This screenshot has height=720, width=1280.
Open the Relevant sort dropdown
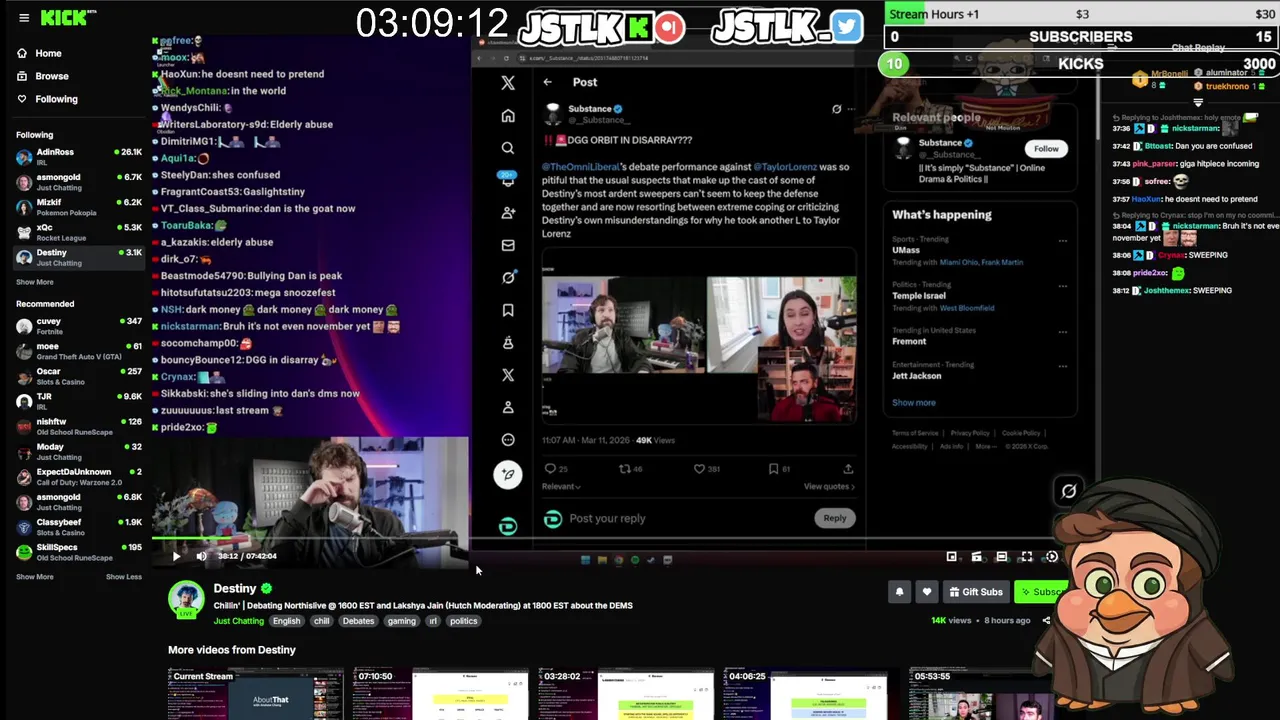click(561, 486)
